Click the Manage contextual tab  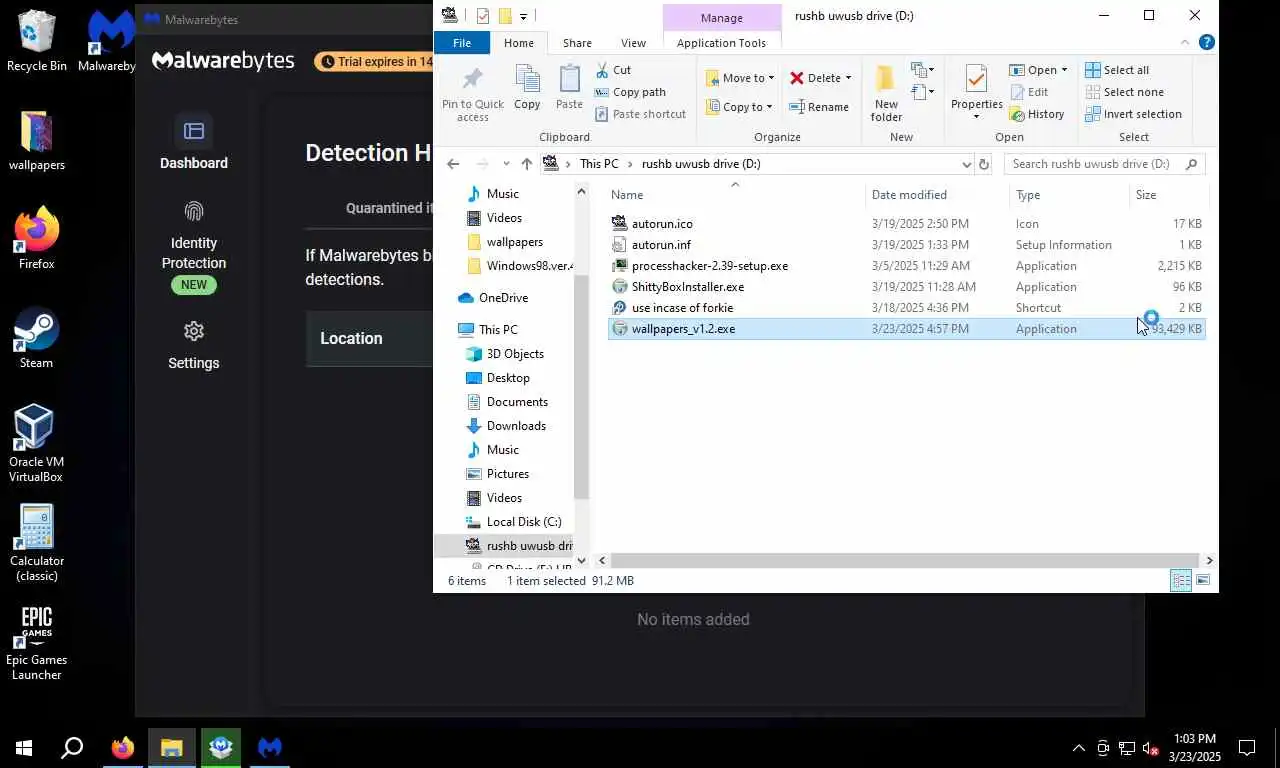pos(722,18)
